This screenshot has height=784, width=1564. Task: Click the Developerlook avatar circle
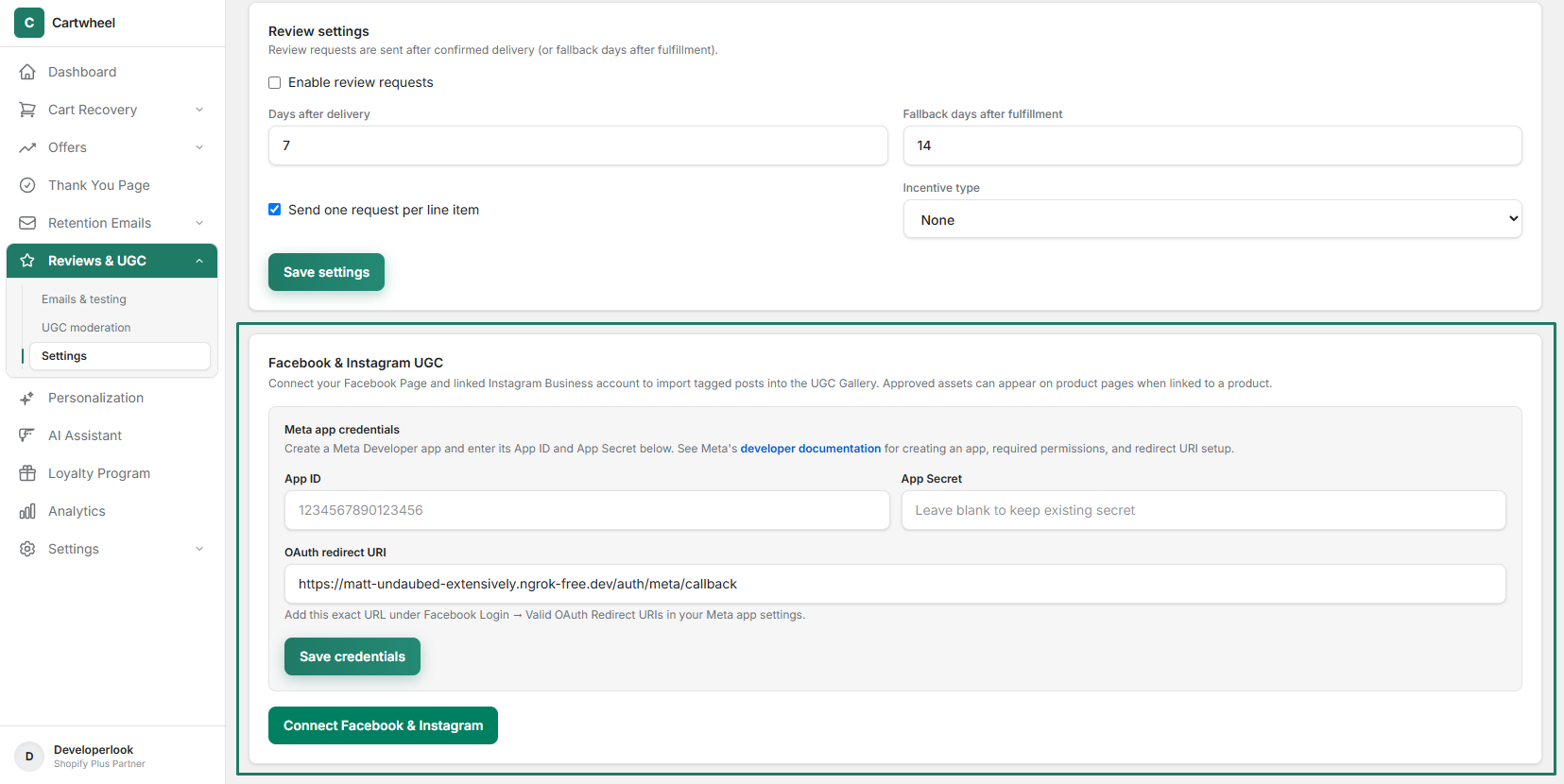click(29, 757)
